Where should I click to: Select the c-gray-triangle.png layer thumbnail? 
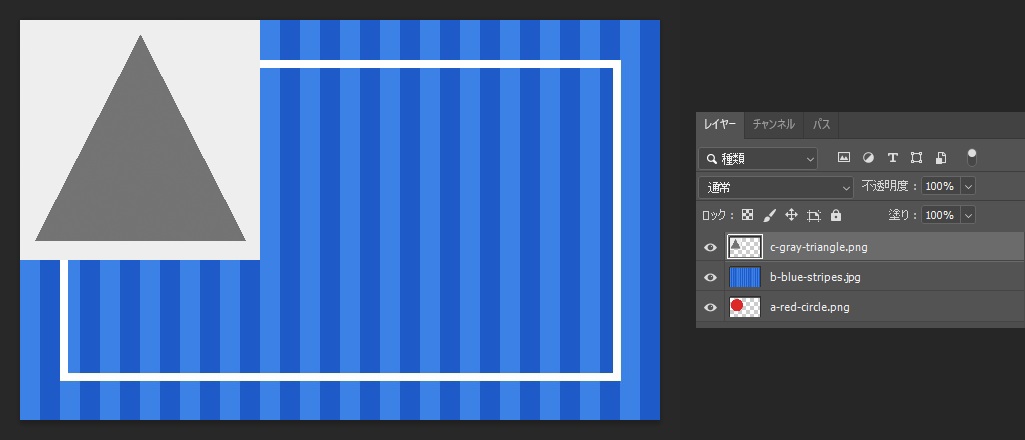click(745, 247)
